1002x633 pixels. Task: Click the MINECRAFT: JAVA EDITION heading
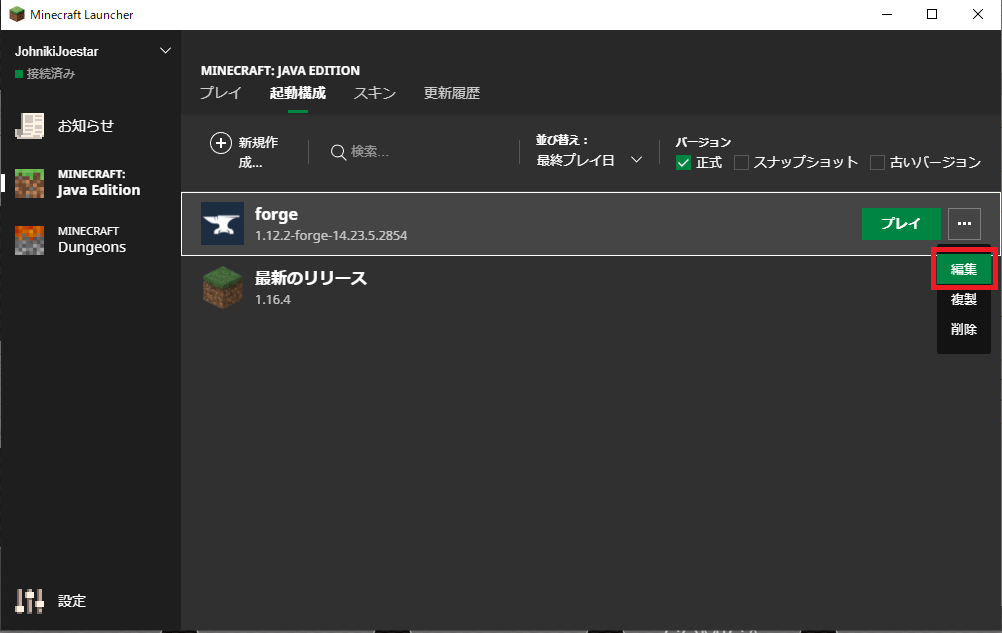(x=280, y=70)
